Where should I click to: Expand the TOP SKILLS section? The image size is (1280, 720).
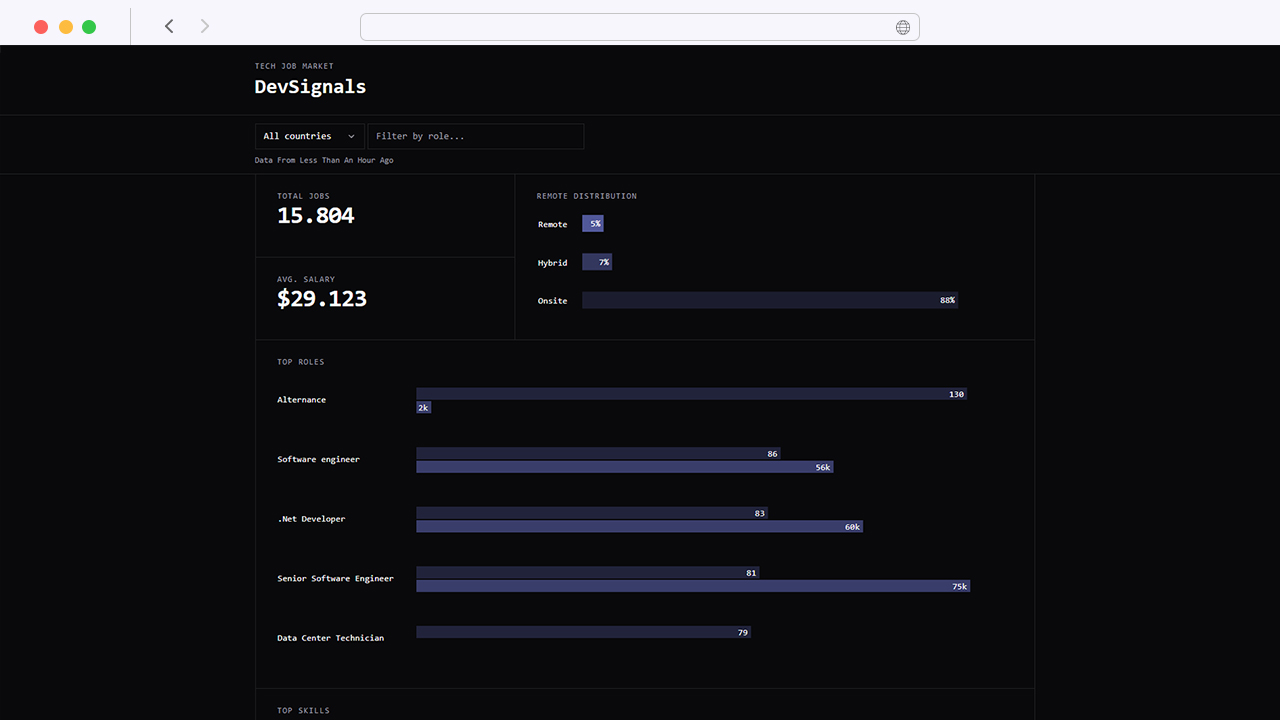pos(303,710)
